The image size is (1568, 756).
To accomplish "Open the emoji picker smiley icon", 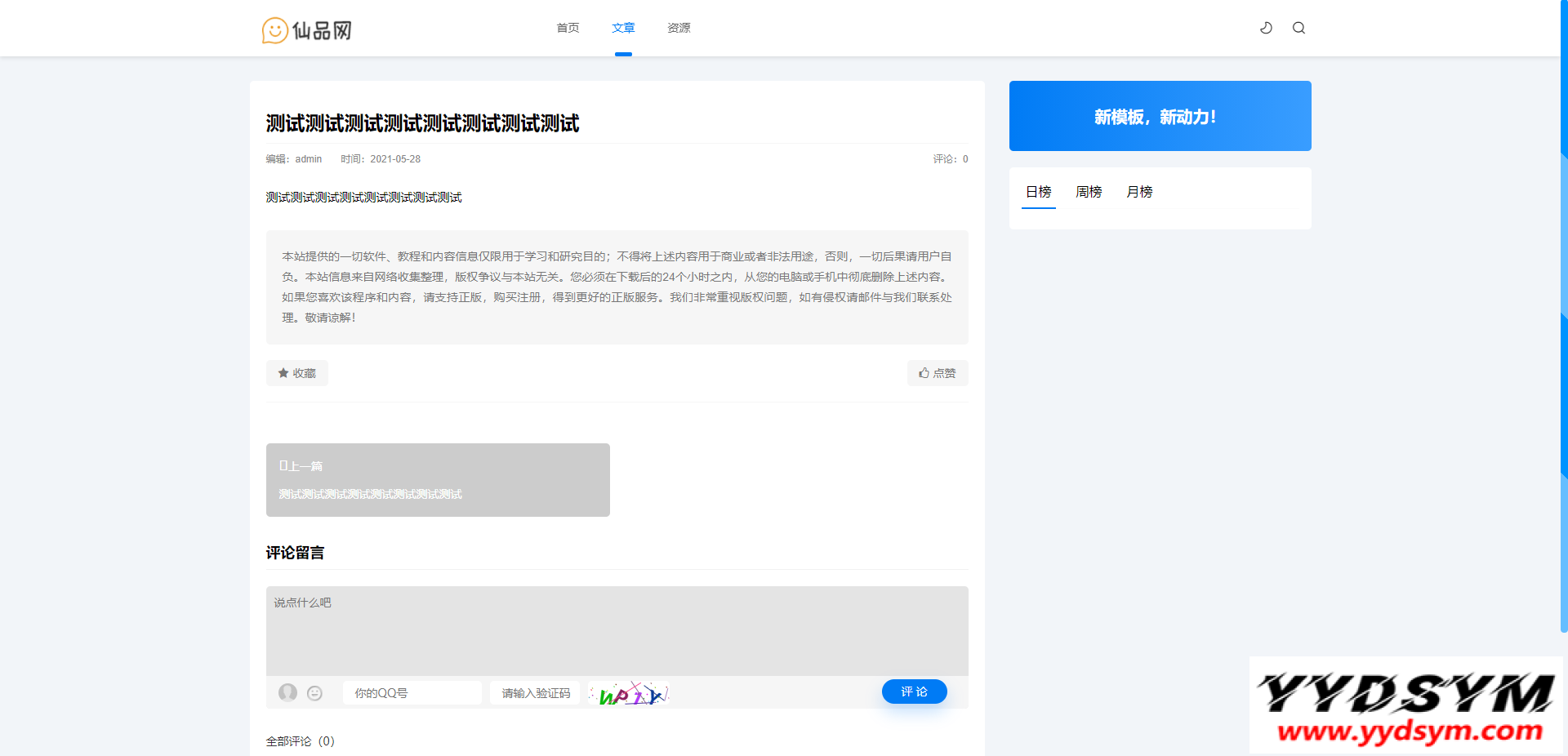I will pyautogui.click(x=314, y=693).
